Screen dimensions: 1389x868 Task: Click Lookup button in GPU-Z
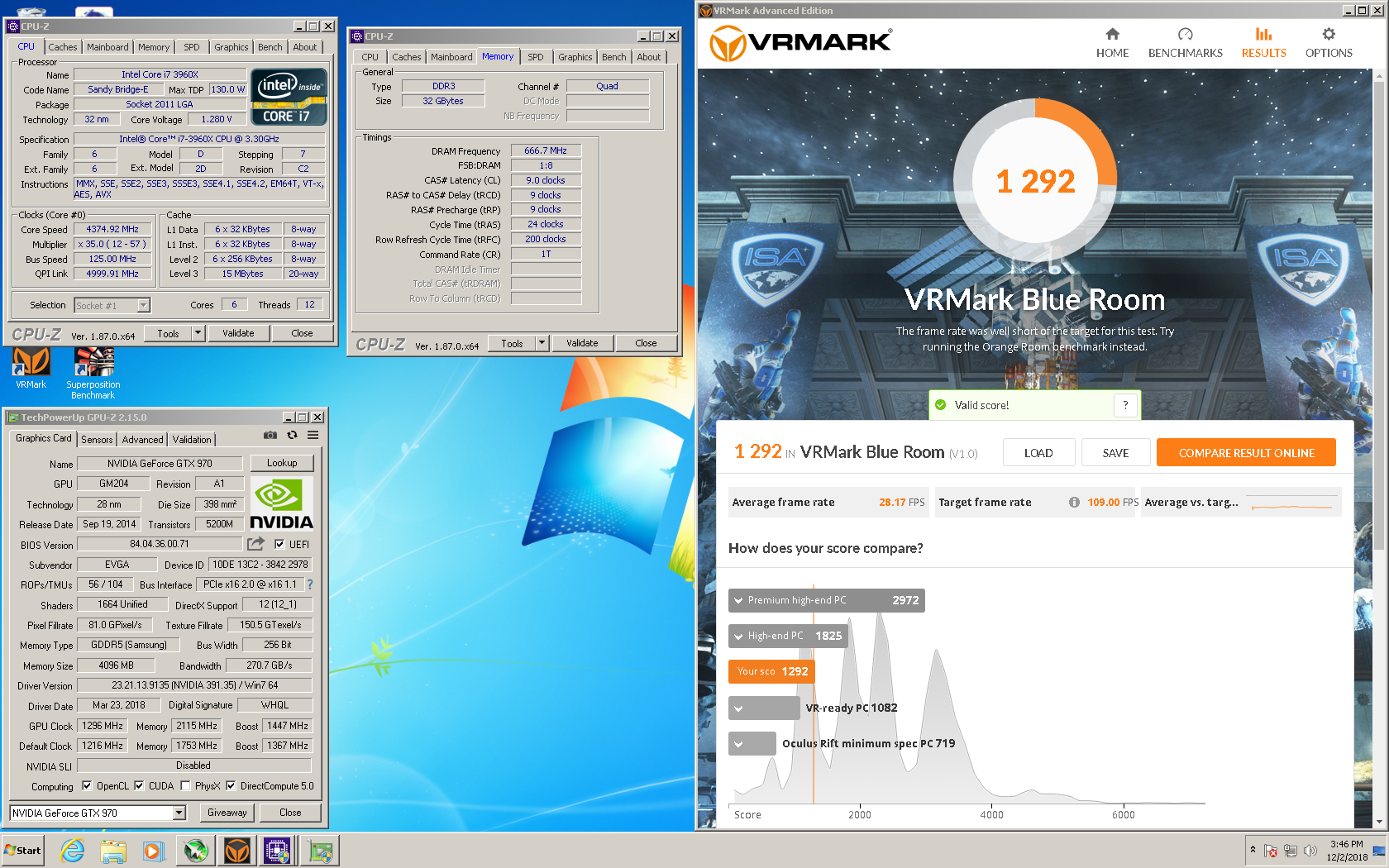point(282,463)
